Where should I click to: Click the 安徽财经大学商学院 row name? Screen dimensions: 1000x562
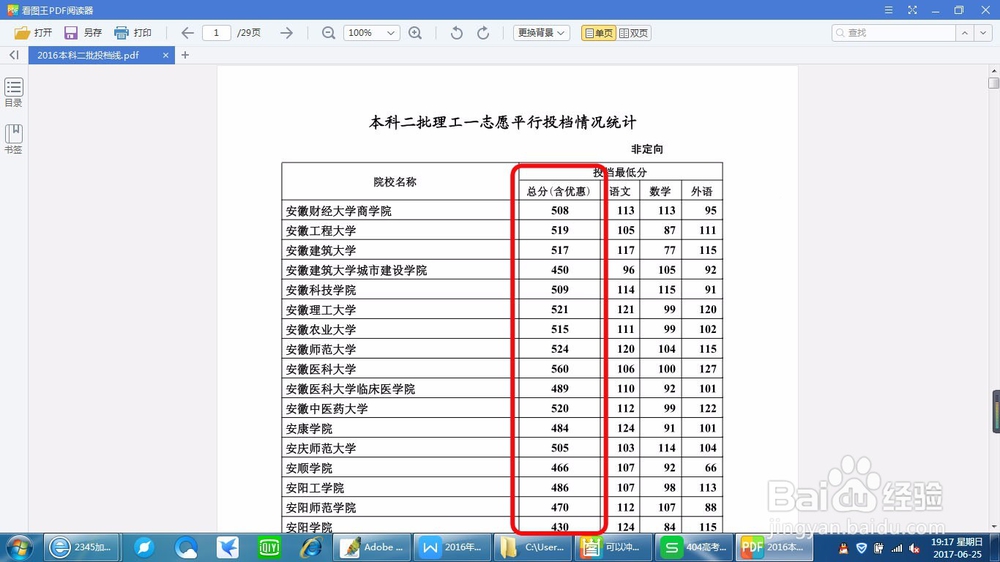pos(339,211)
